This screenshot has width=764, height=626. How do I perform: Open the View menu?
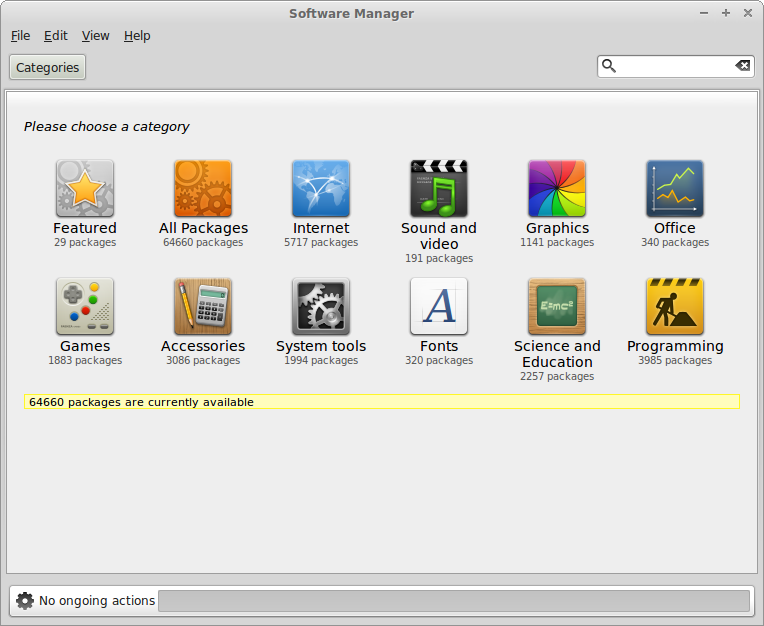pos(96,36)
